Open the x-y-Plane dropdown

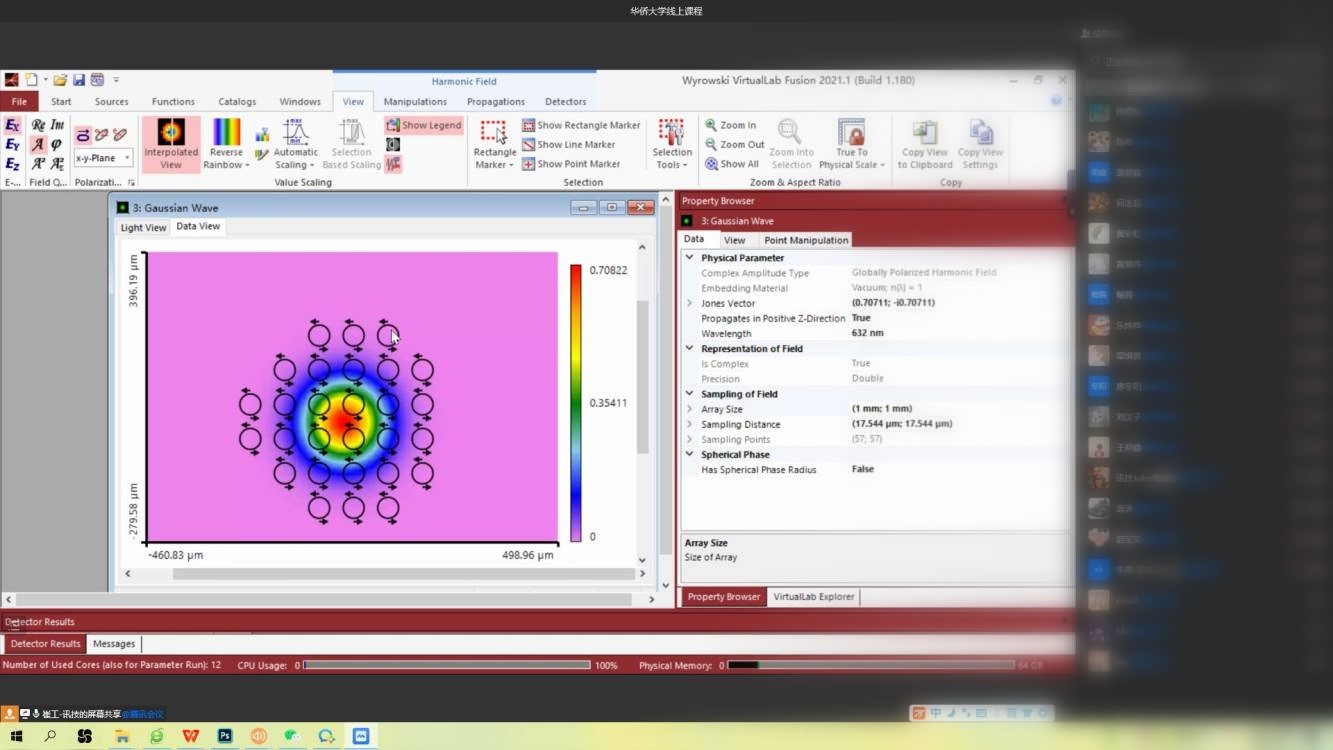coord(103,158)
